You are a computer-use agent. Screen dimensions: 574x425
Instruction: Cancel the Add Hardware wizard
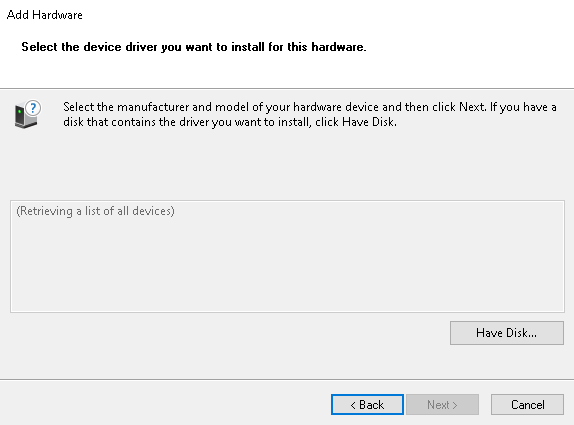pos(527,405)
